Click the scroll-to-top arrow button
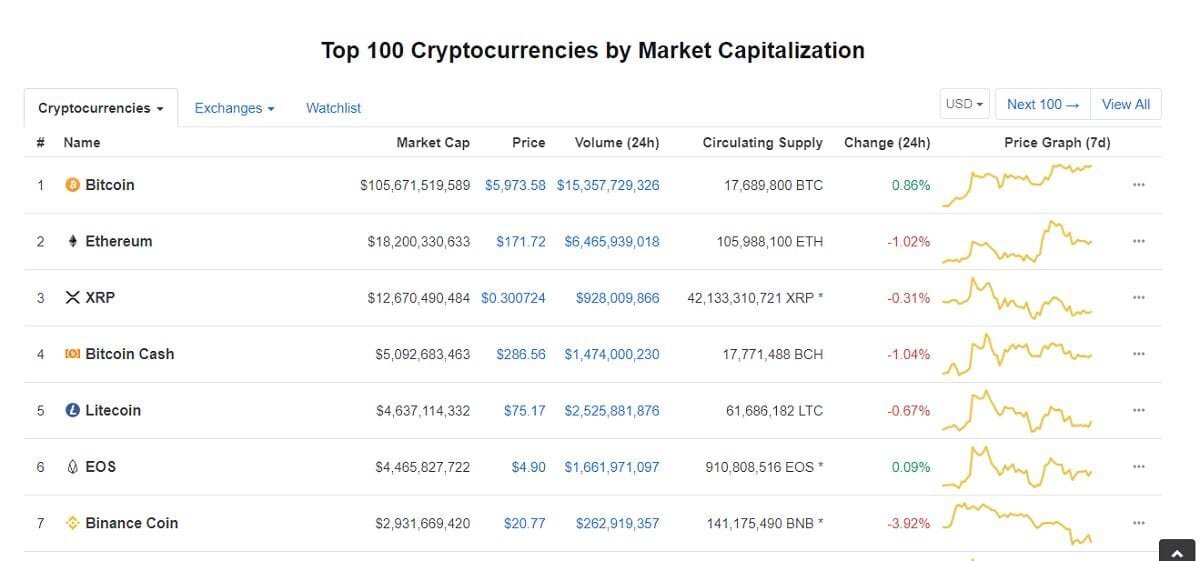 (1177, 551)
